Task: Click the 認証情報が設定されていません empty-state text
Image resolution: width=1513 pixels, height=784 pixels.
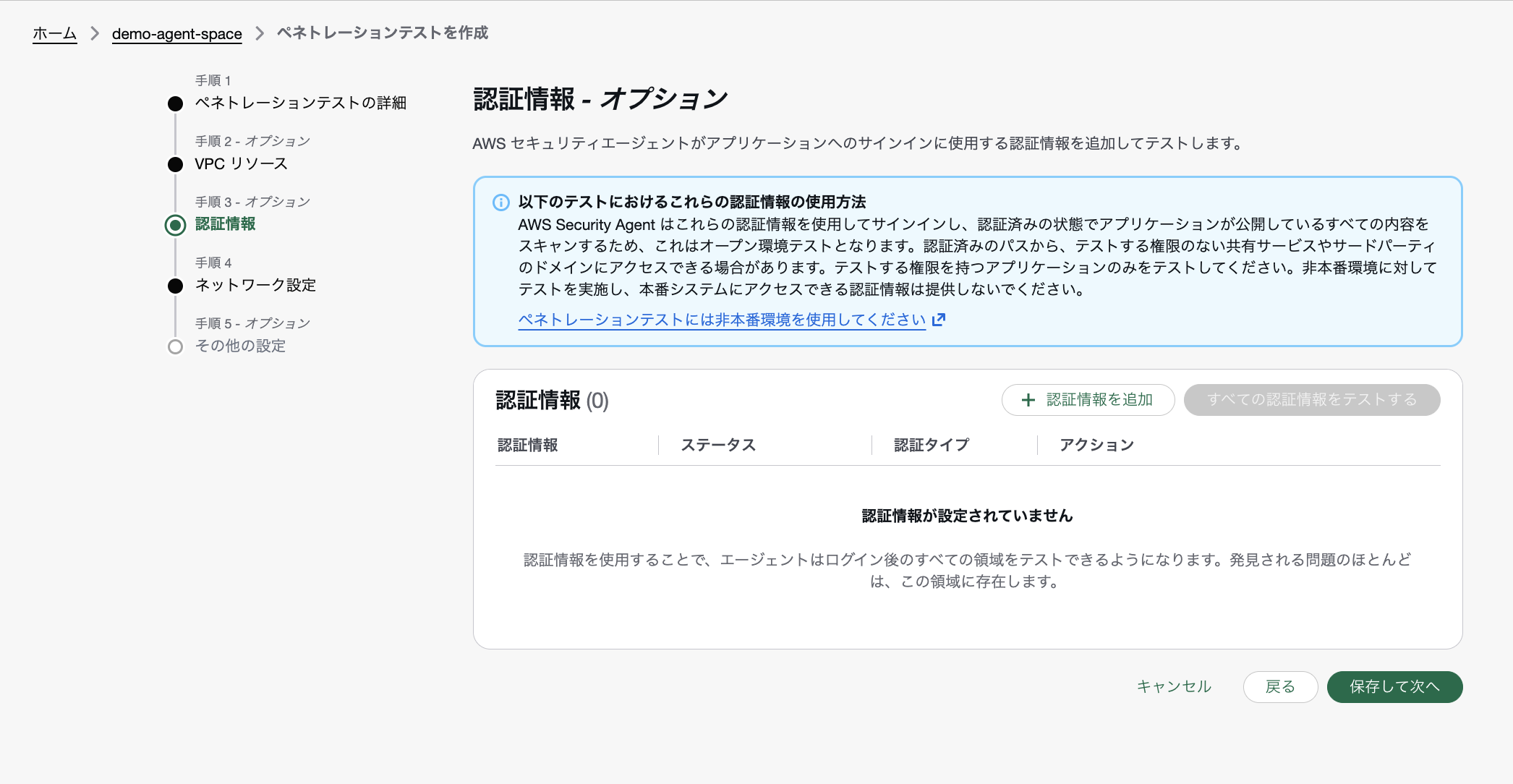Action: 968,516
